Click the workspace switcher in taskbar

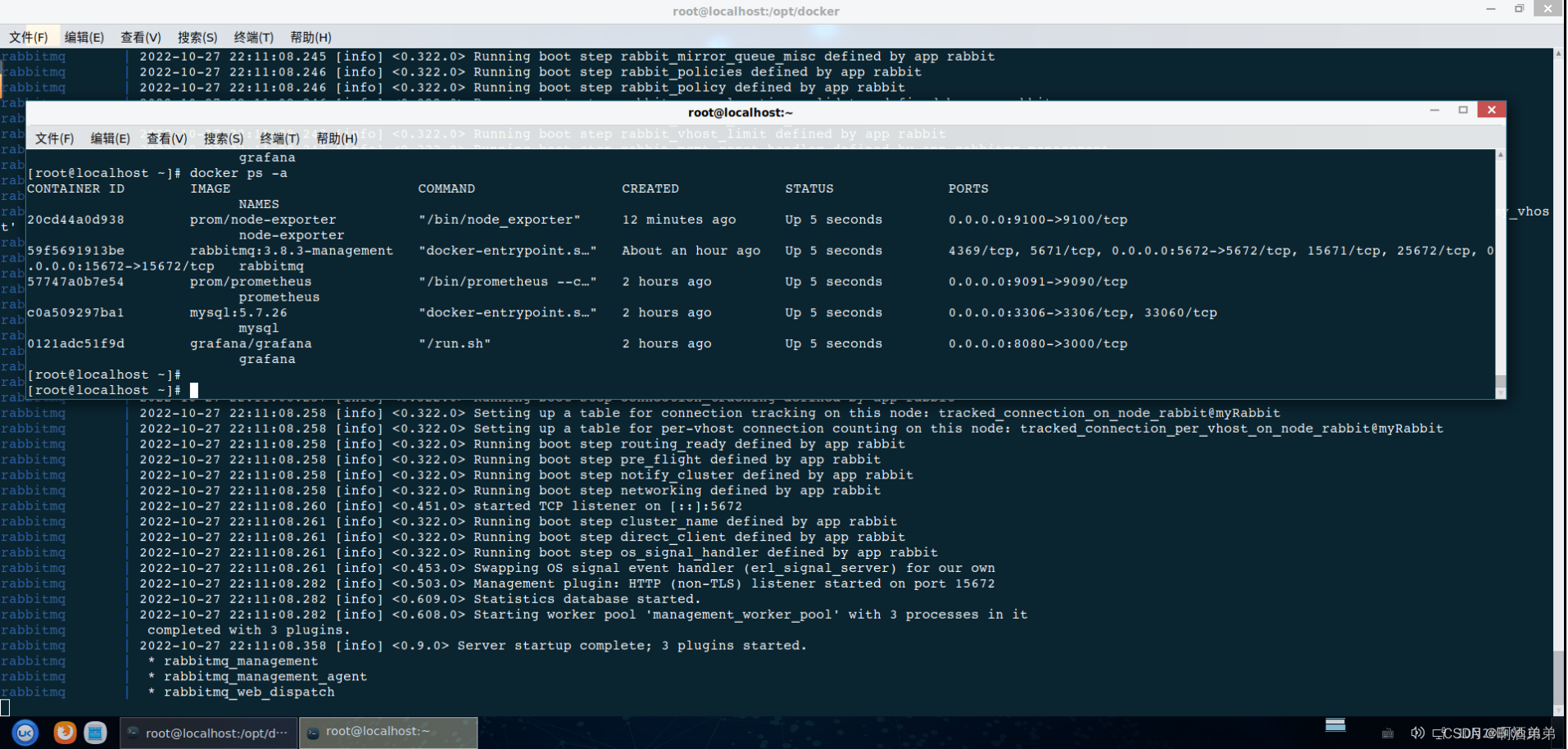pyautogui.click(x=1335, y=724)
